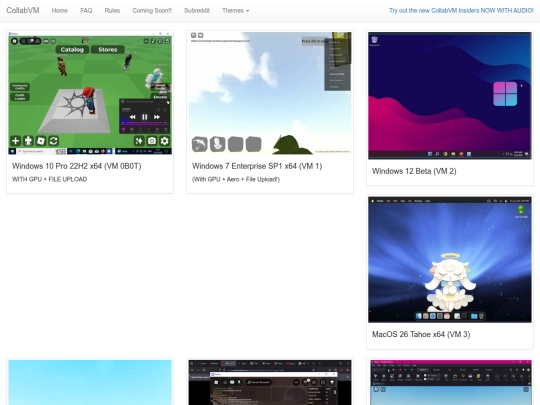Click the settings gear icon in the Roblox preview
The width and height of the screenshot is (540, 405).
[x=165, y=141]
